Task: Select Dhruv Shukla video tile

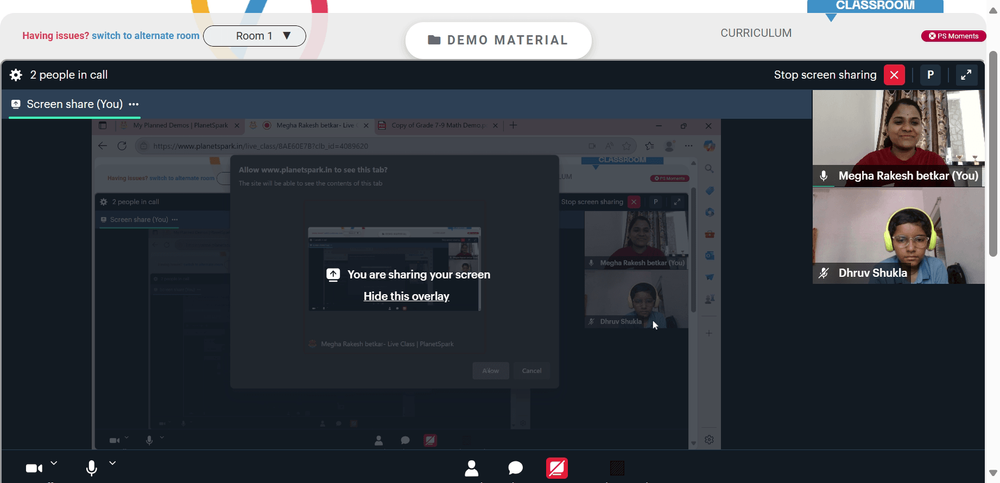Action: 898,236
